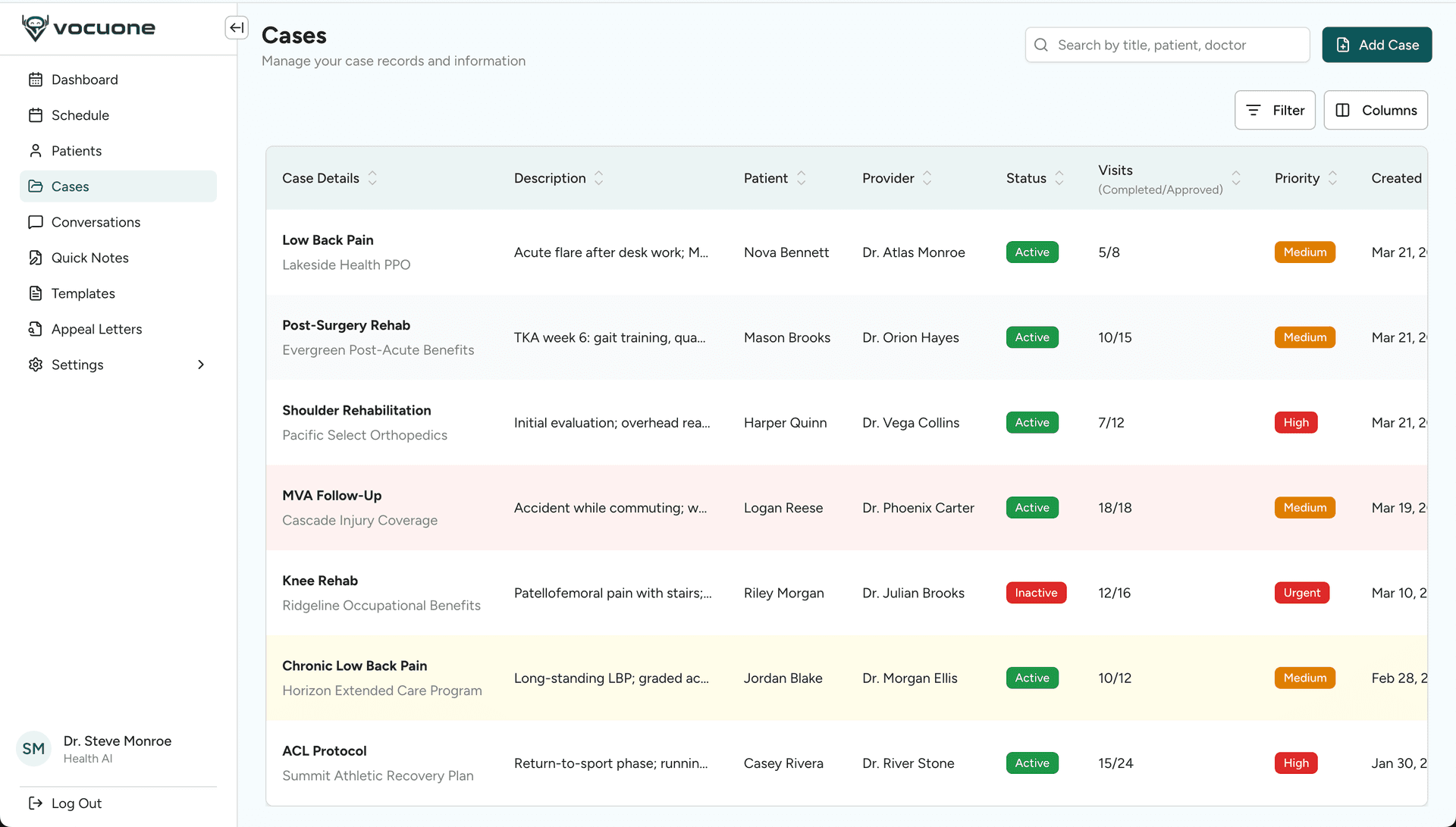Sort cases by the Status column arrows
Screen dimensions: 1456x827
tap(1059, 178)
